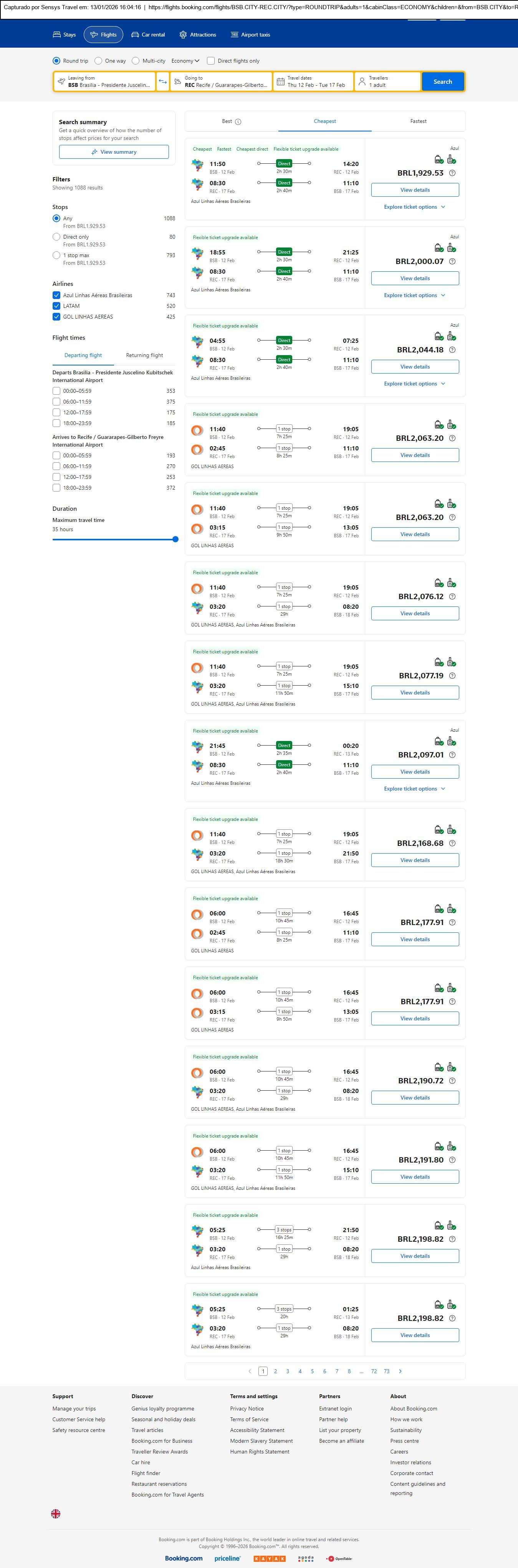The width and height of the screenshot is (518, 1568).
Task: Click the price help icon next to BRL2,097.01
Action: click(x=452, y=755)
